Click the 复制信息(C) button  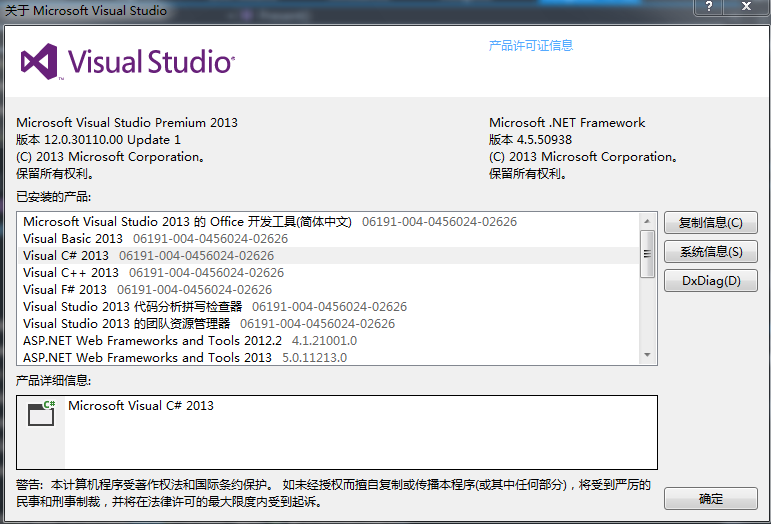pos(711,223)
